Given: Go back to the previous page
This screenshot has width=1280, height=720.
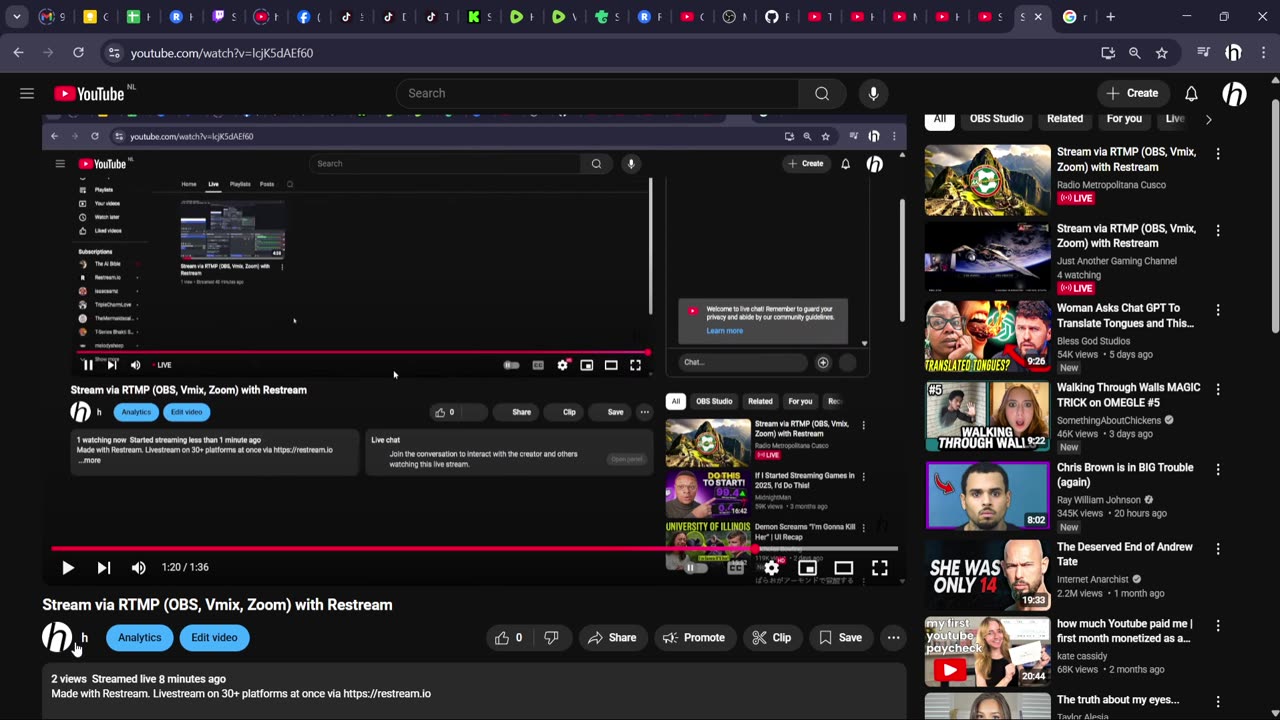Looking at the screenshot, I should coord(18,53).
